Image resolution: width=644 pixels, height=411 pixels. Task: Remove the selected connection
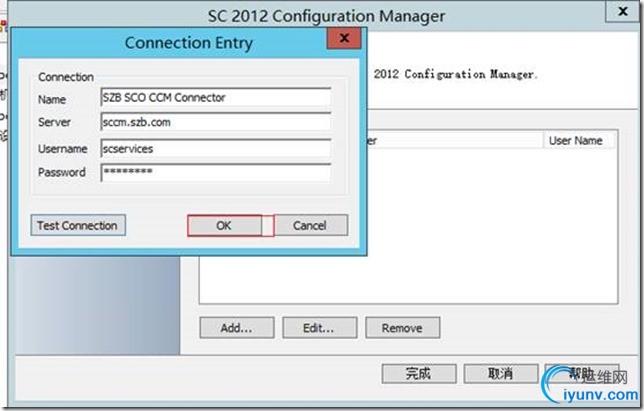point(402,328)
